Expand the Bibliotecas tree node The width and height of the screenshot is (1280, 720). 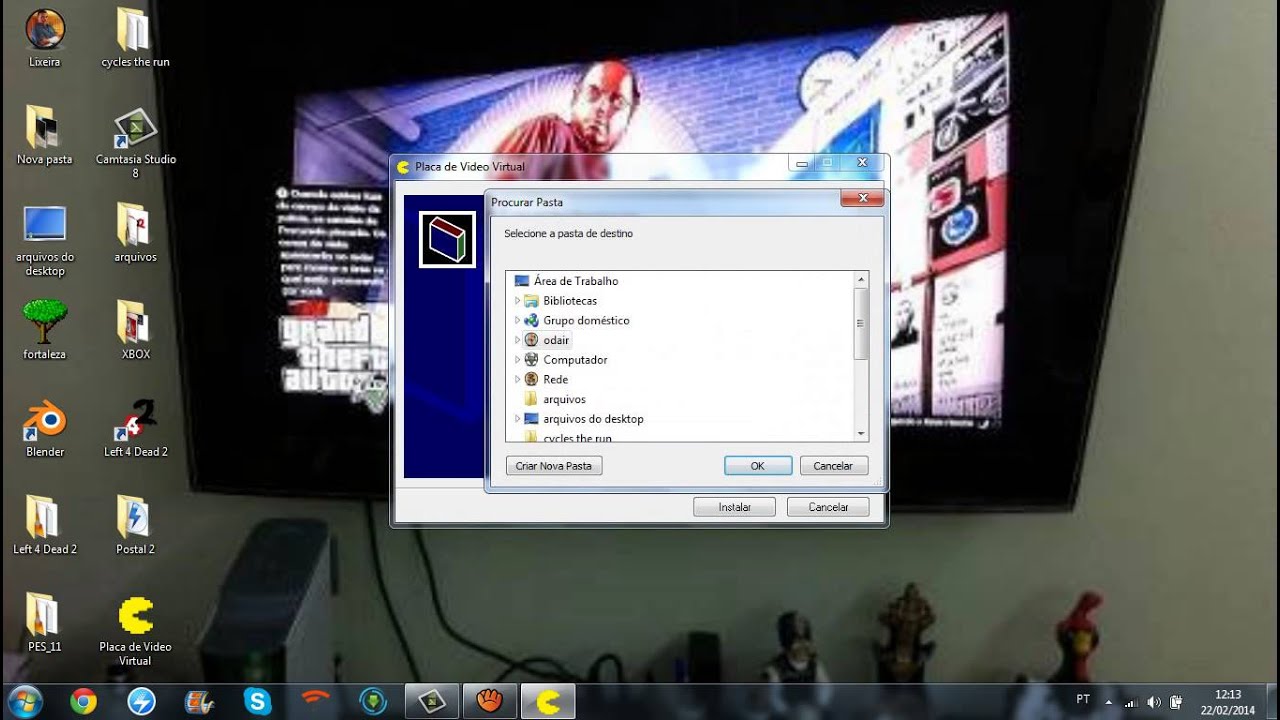(518, 301)
